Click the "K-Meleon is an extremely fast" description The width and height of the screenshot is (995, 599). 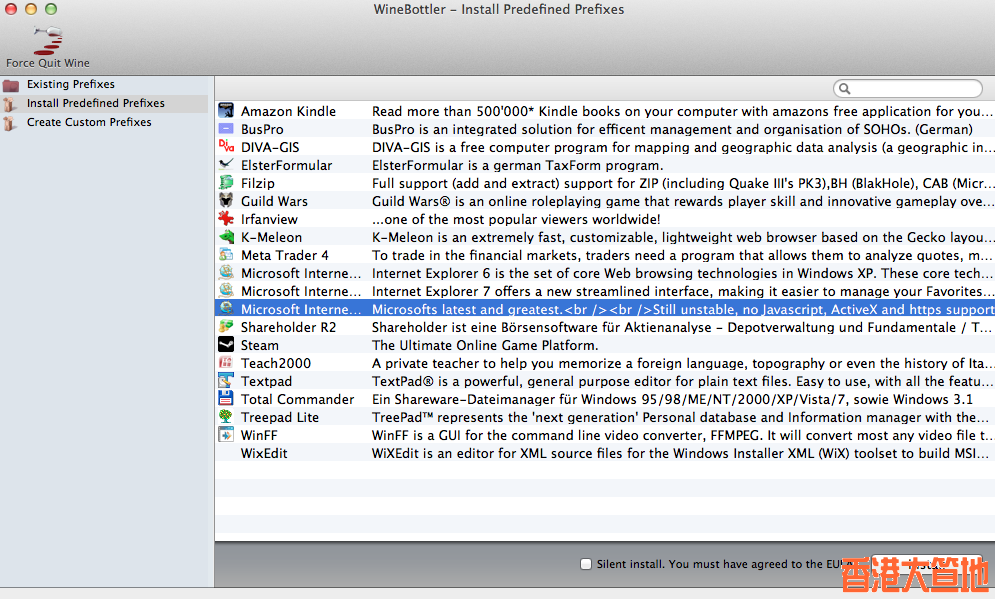pyautogui.click(x=682, y=237)
